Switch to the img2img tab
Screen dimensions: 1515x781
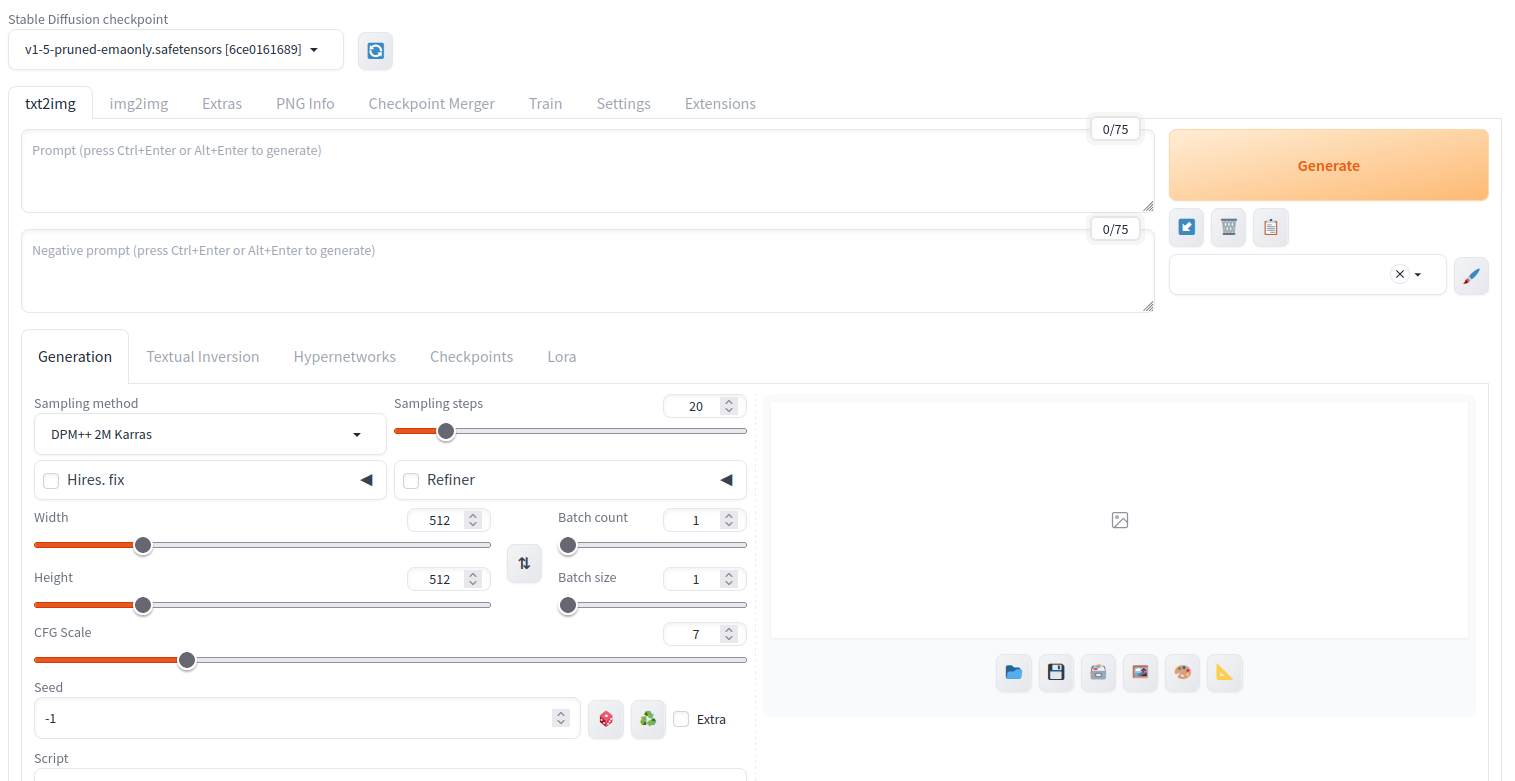138,104
